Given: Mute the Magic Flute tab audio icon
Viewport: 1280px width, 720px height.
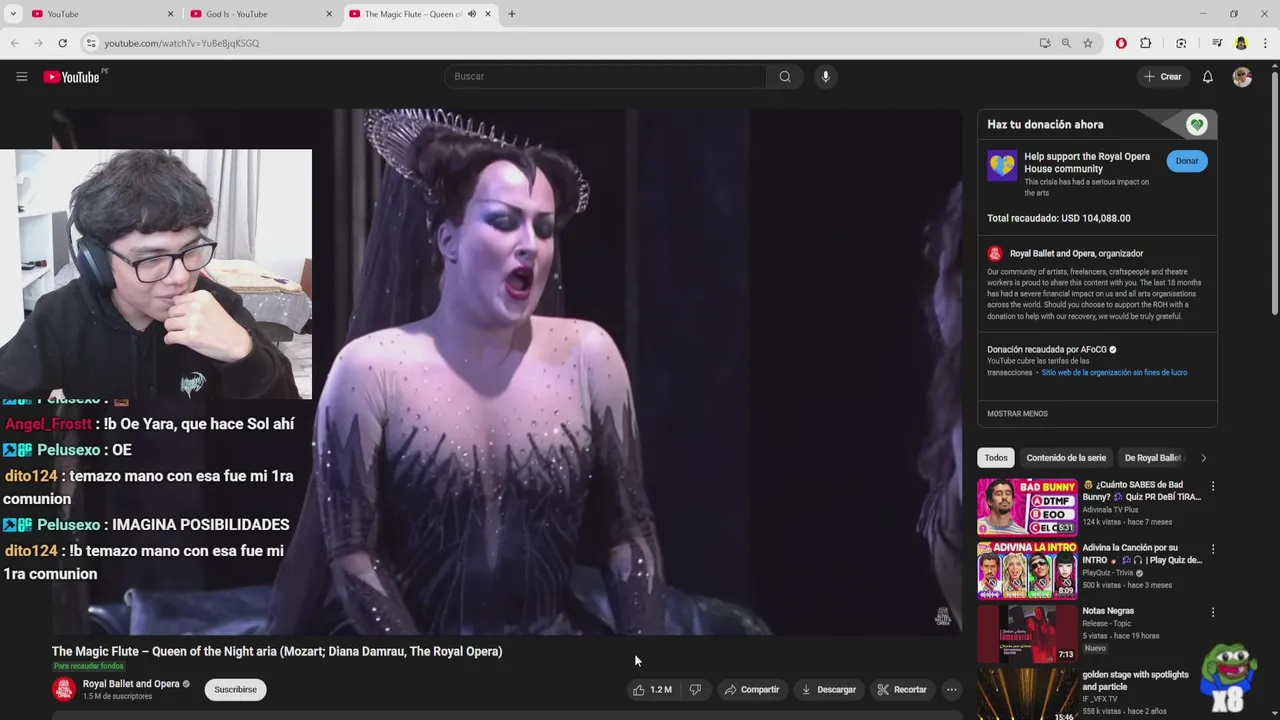Looking at the screenshot, I should click(x=472, y=14).
